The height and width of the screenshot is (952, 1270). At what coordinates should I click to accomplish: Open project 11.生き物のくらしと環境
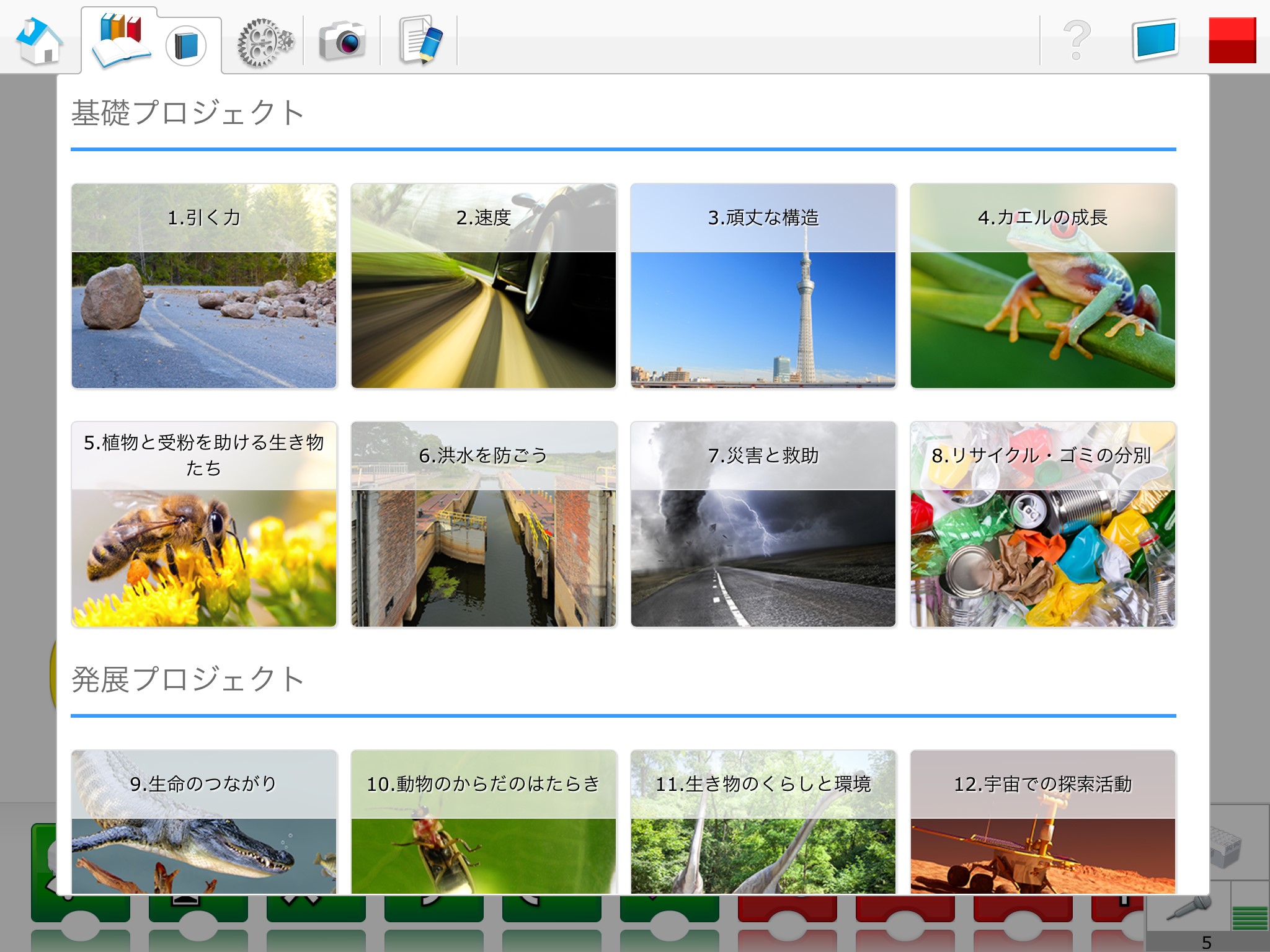pos(763,822)
